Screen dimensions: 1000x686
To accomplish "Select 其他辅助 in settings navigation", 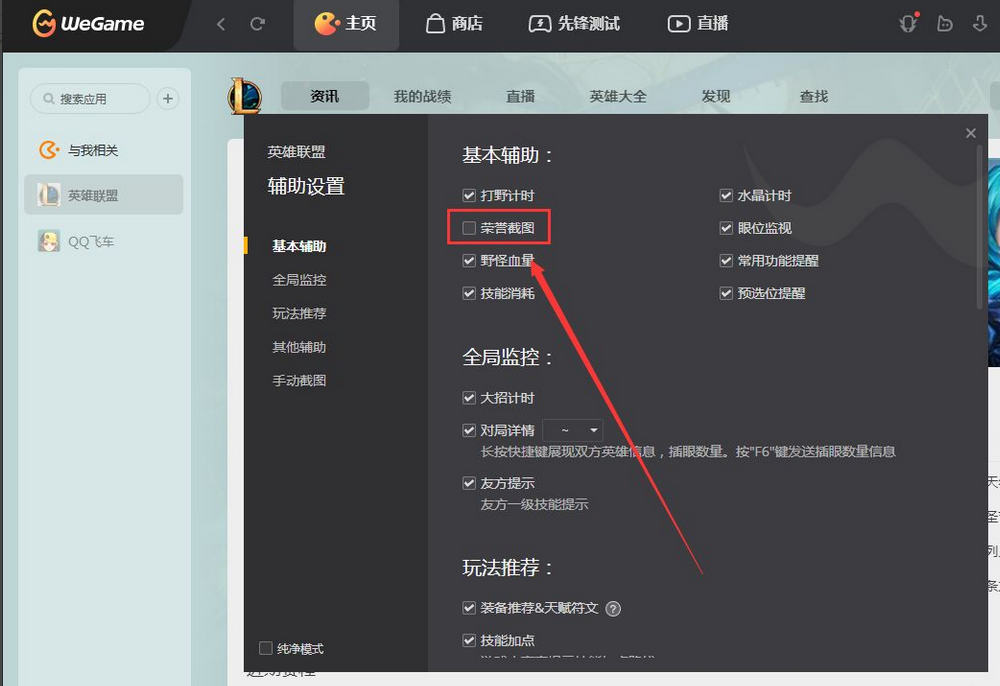I will (299, 347).
